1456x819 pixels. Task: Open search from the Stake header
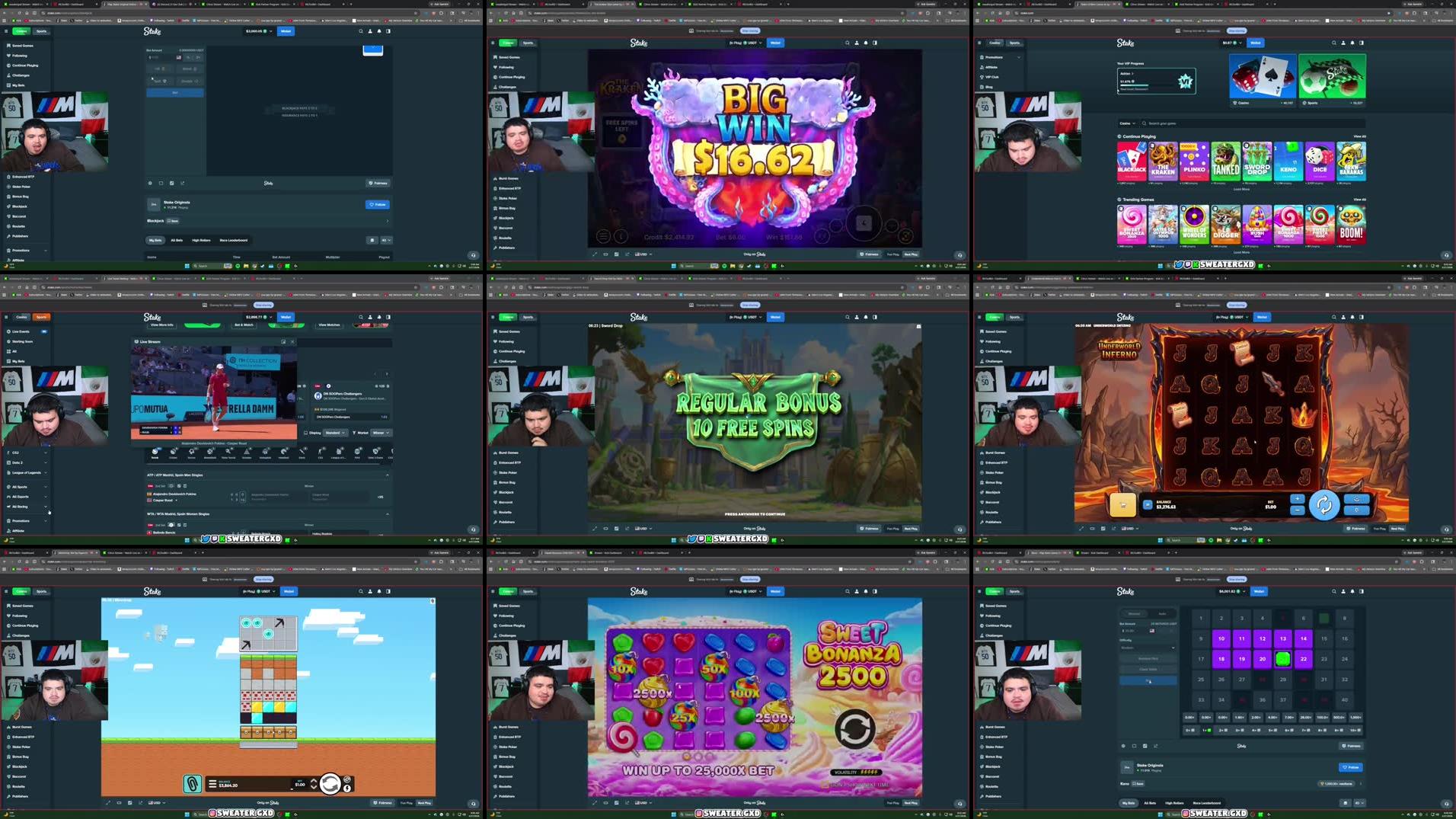(x=1334, y=591)
